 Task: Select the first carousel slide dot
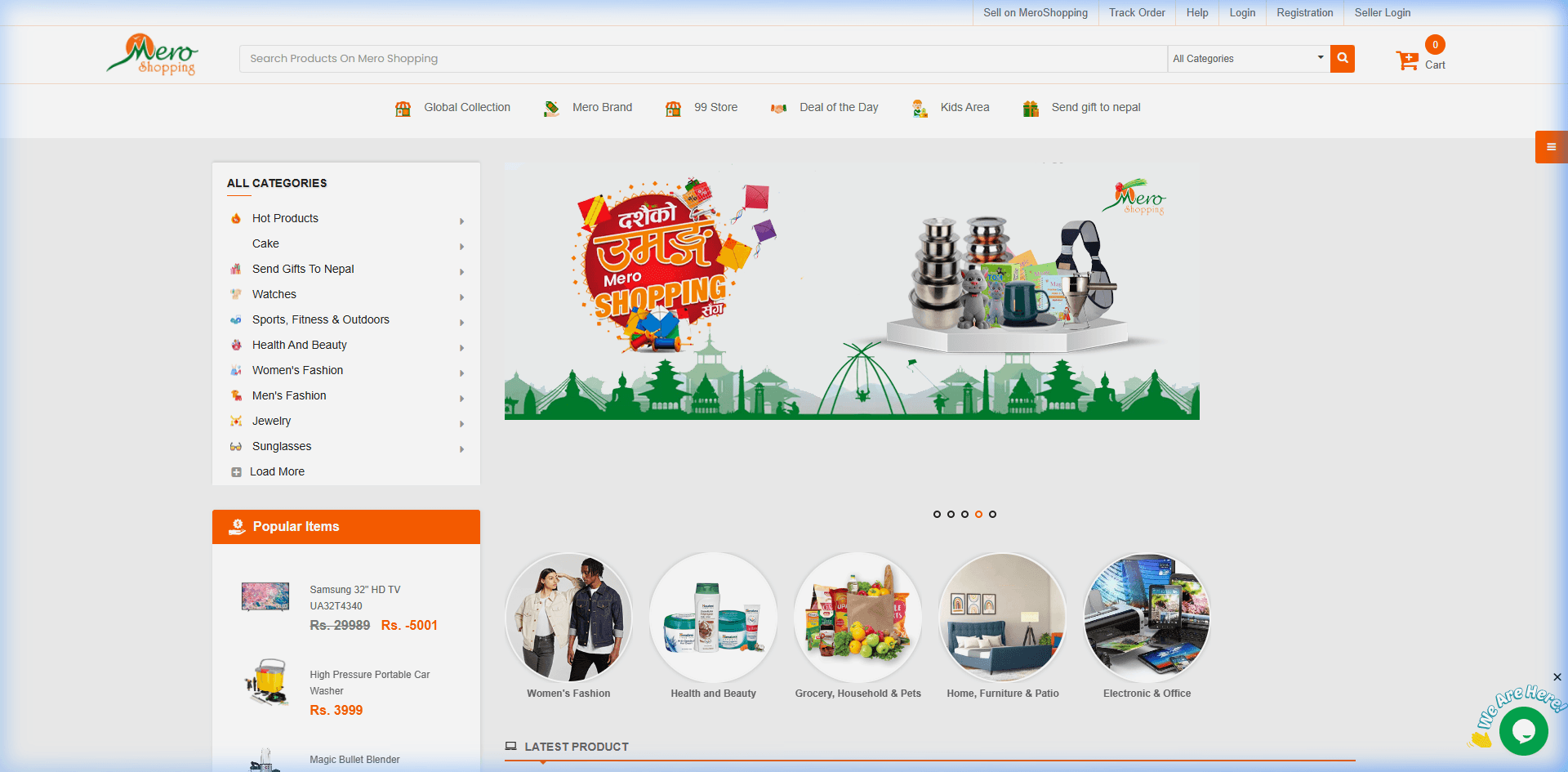click(937, 515)
